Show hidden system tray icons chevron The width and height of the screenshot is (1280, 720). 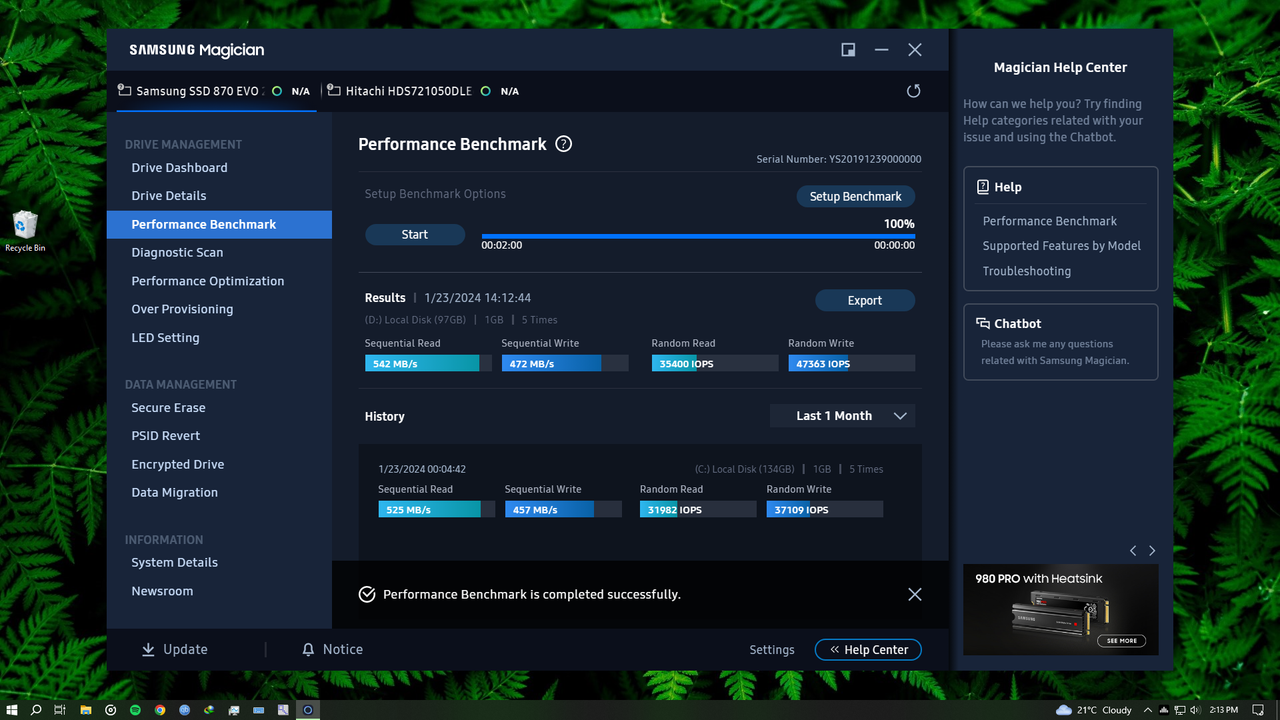[1148, 710]
